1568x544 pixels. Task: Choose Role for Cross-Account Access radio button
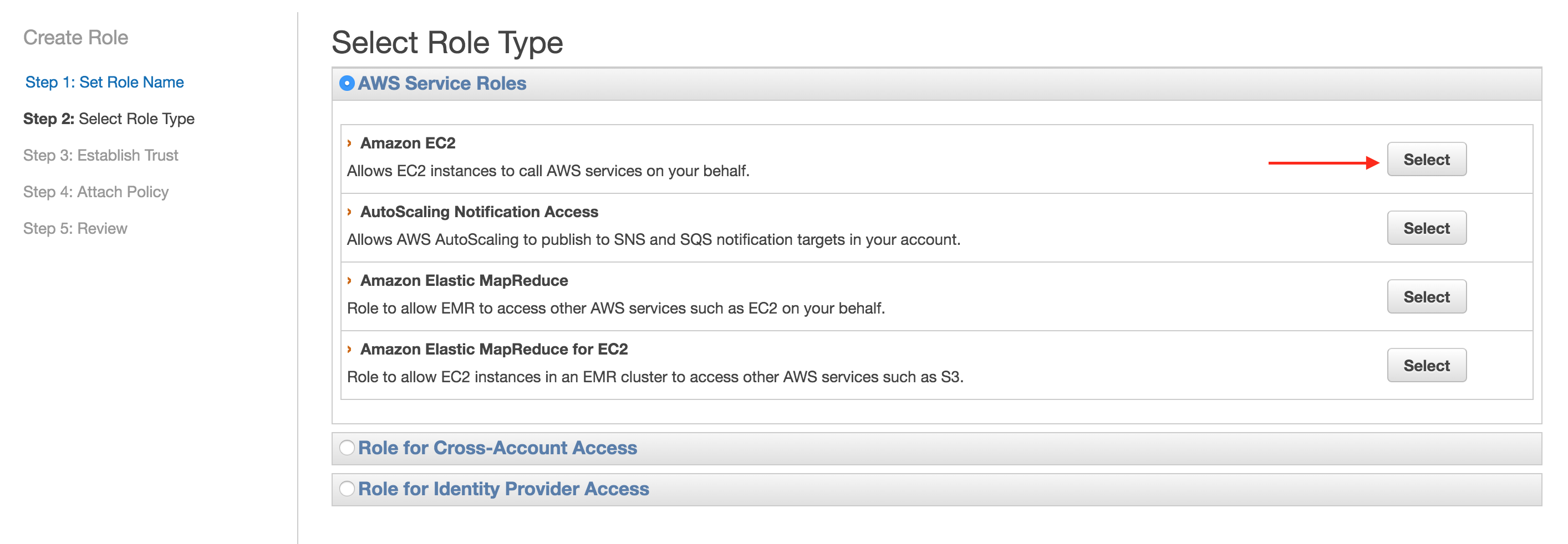click(x=347, y=448)
